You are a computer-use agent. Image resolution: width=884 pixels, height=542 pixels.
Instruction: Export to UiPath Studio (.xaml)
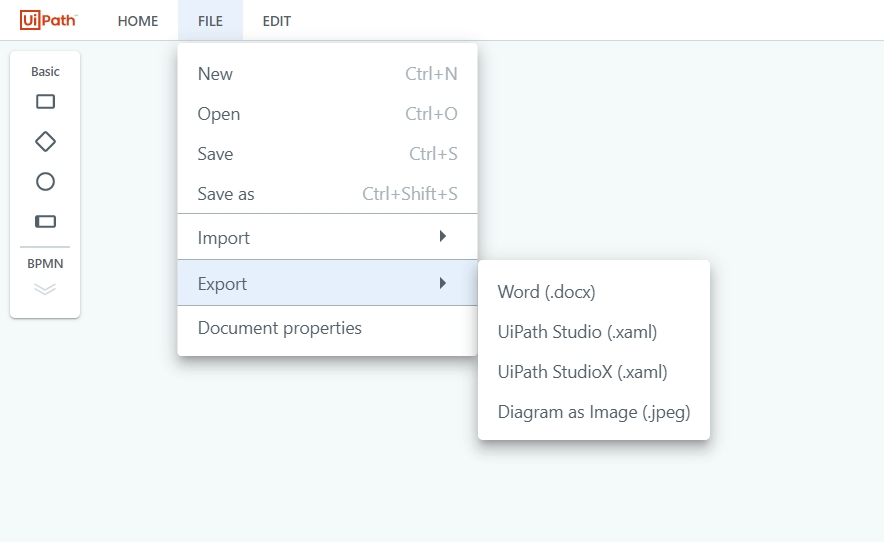(x=594, y=332)
